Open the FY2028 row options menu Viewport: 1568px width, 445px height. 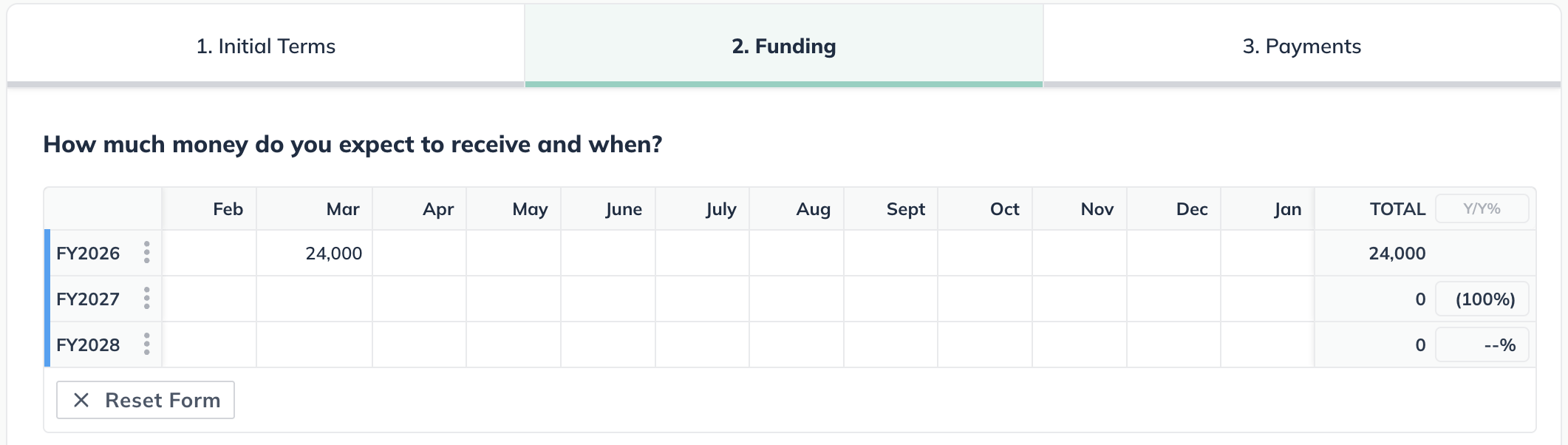[x=147, y=344]
